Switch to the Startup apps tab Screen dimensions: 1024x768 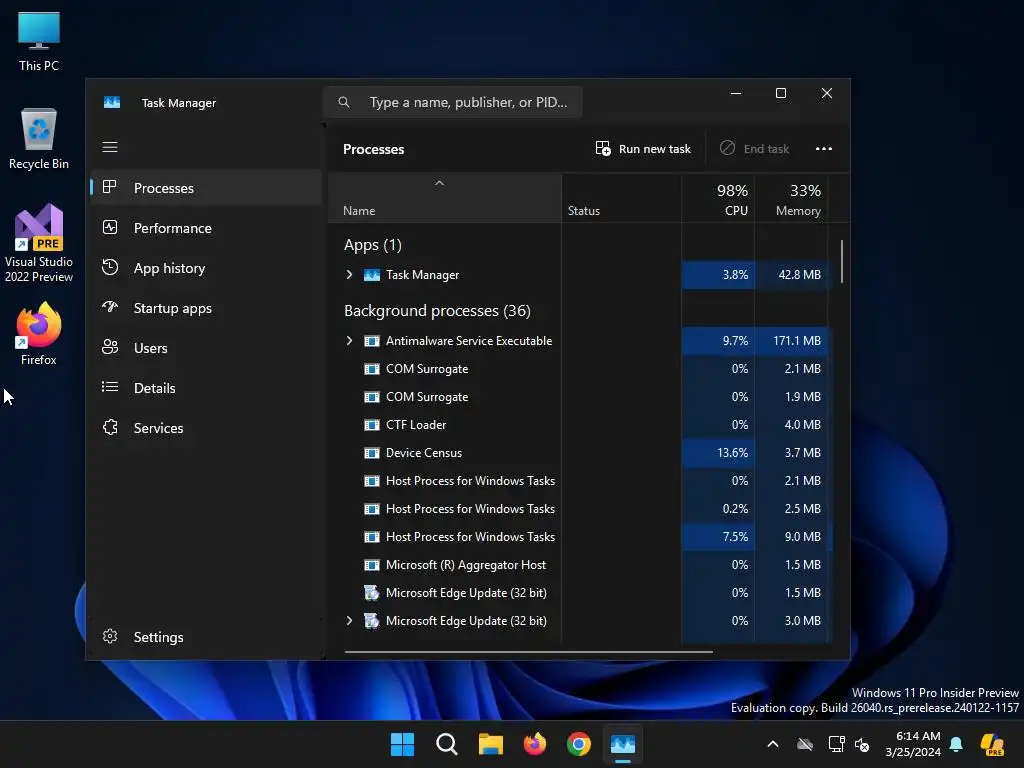point(206,308)
